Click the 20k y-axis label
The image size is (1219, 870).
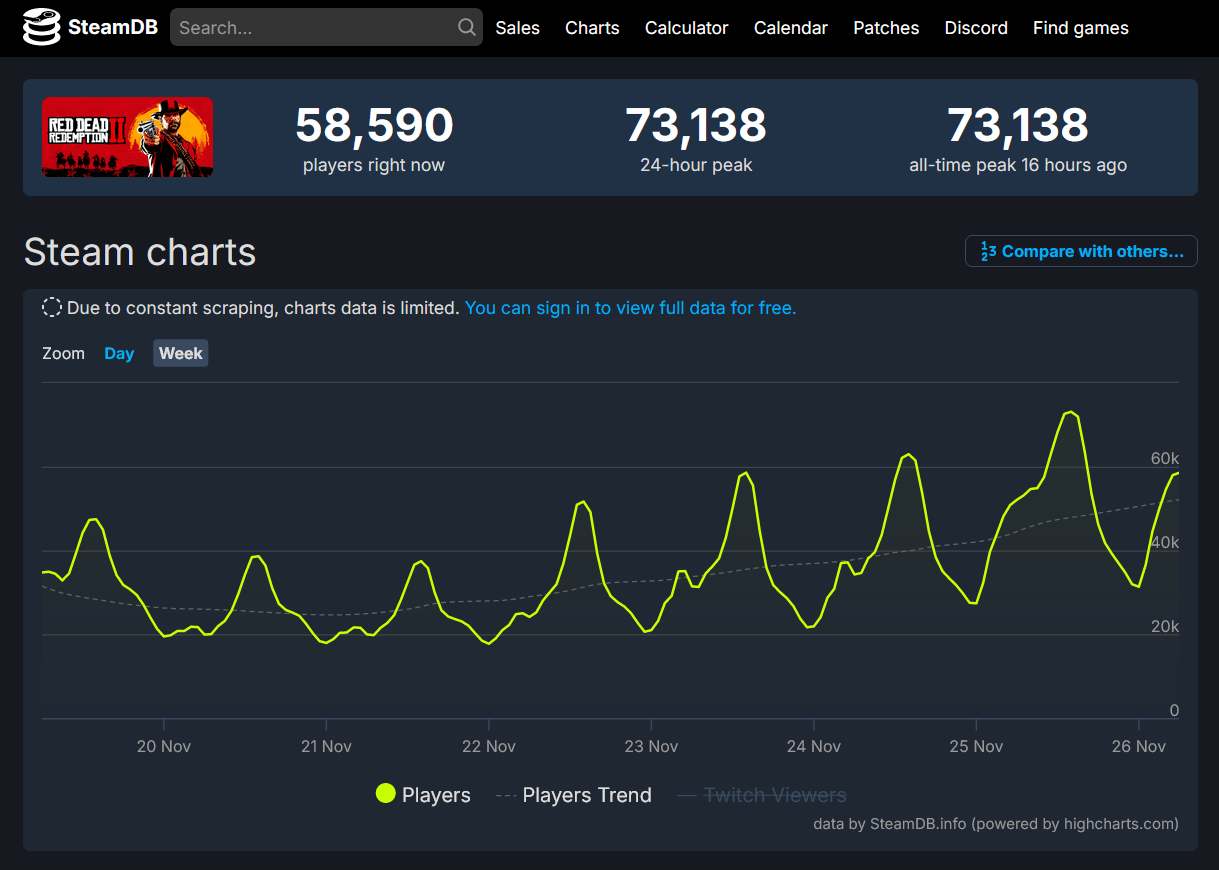pos(1165,626)
